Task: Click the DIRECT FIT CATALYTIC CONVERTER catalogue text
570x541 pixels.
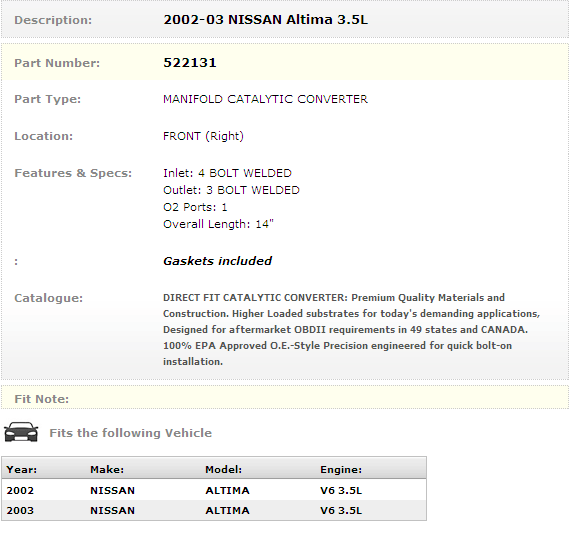Action: point(352,329)
